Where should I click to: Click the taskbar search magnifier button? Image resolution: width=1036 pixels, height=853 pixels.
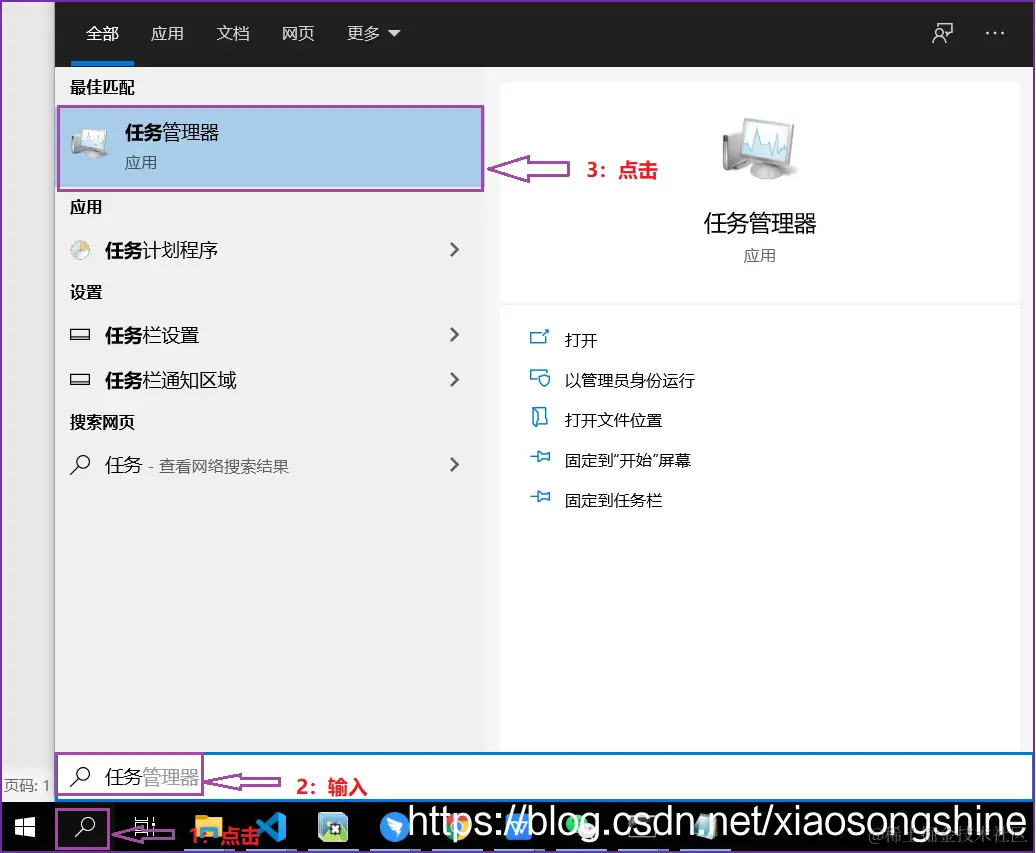pyautogui.click(x=83, y=828)
